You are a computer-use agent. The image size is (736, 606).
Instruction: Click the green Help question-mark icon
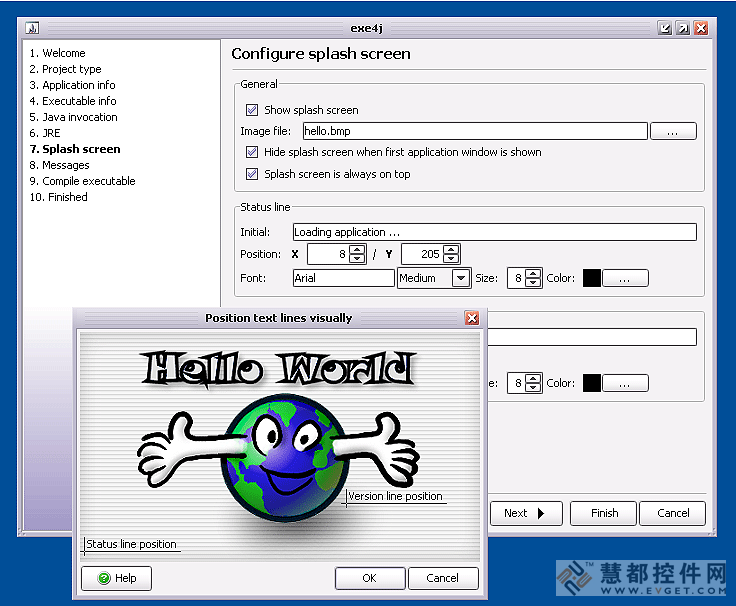pyautogui.click(x=104, y=578)
